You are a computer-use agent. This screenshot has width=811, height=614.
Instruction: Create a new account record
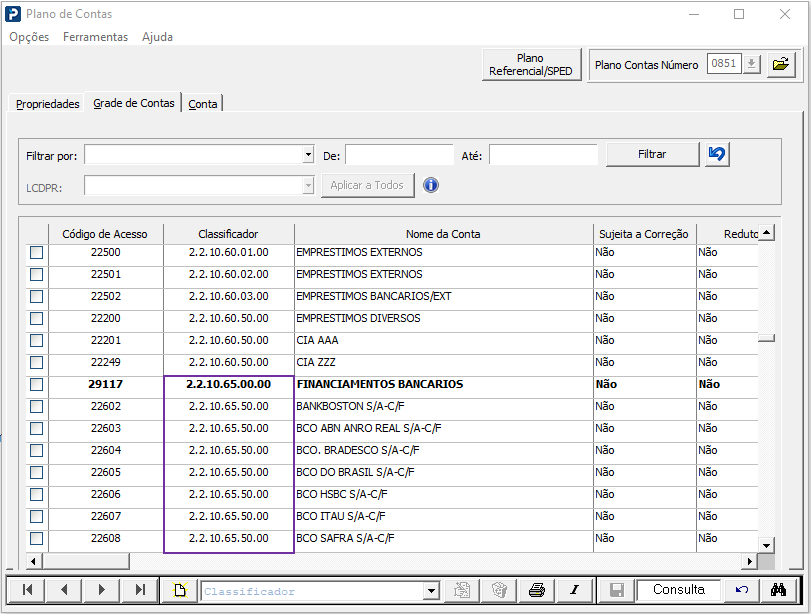179,590
